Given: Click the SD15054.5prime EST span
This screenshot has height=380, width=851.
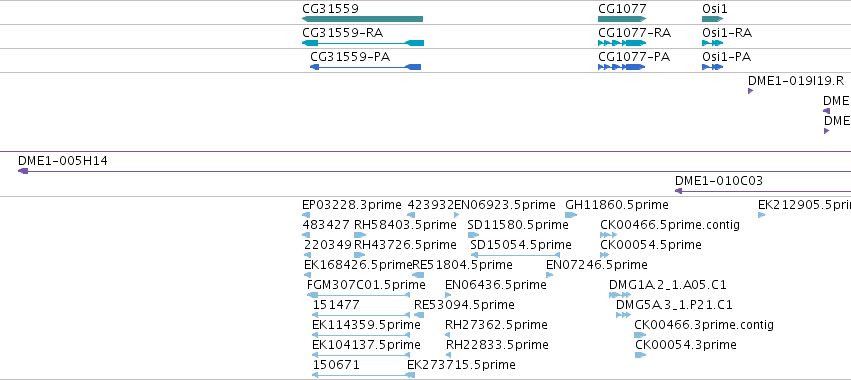Looking at the screenshot, I should click(515, 255).
